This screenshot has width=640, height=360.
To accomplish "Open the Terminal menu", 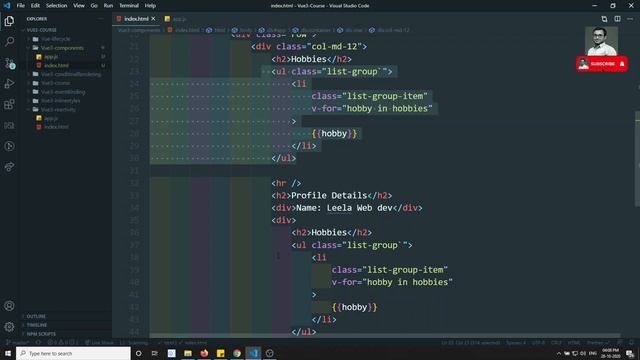I will (129, 6).
